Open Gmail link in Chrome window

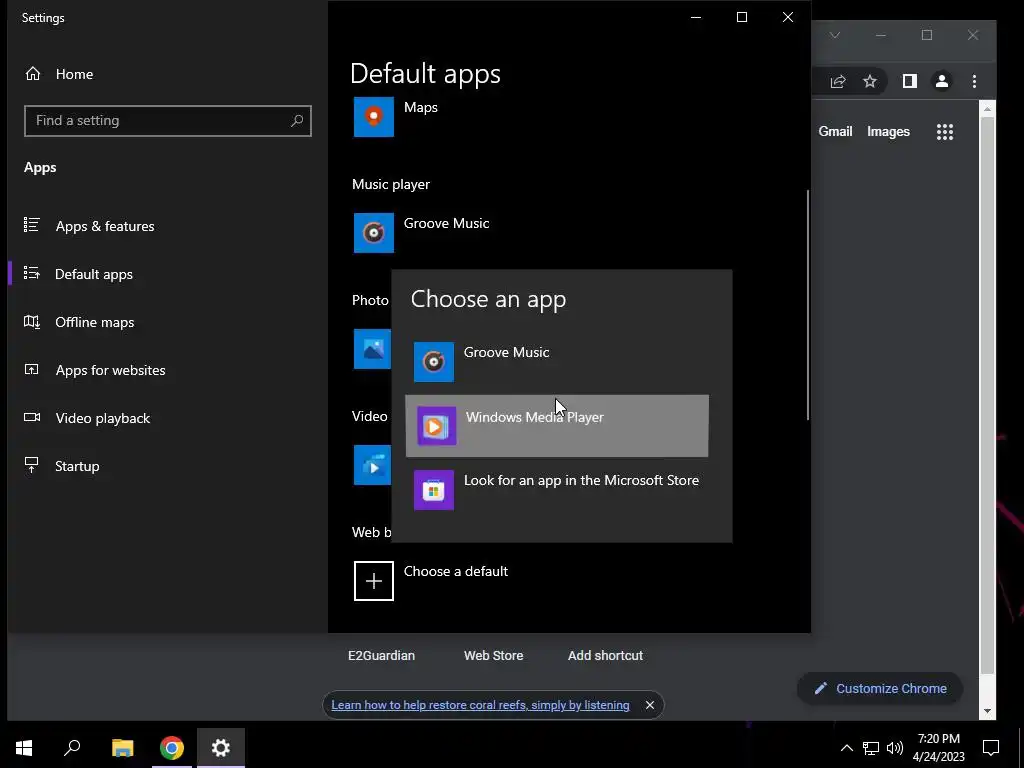point(835,131)
